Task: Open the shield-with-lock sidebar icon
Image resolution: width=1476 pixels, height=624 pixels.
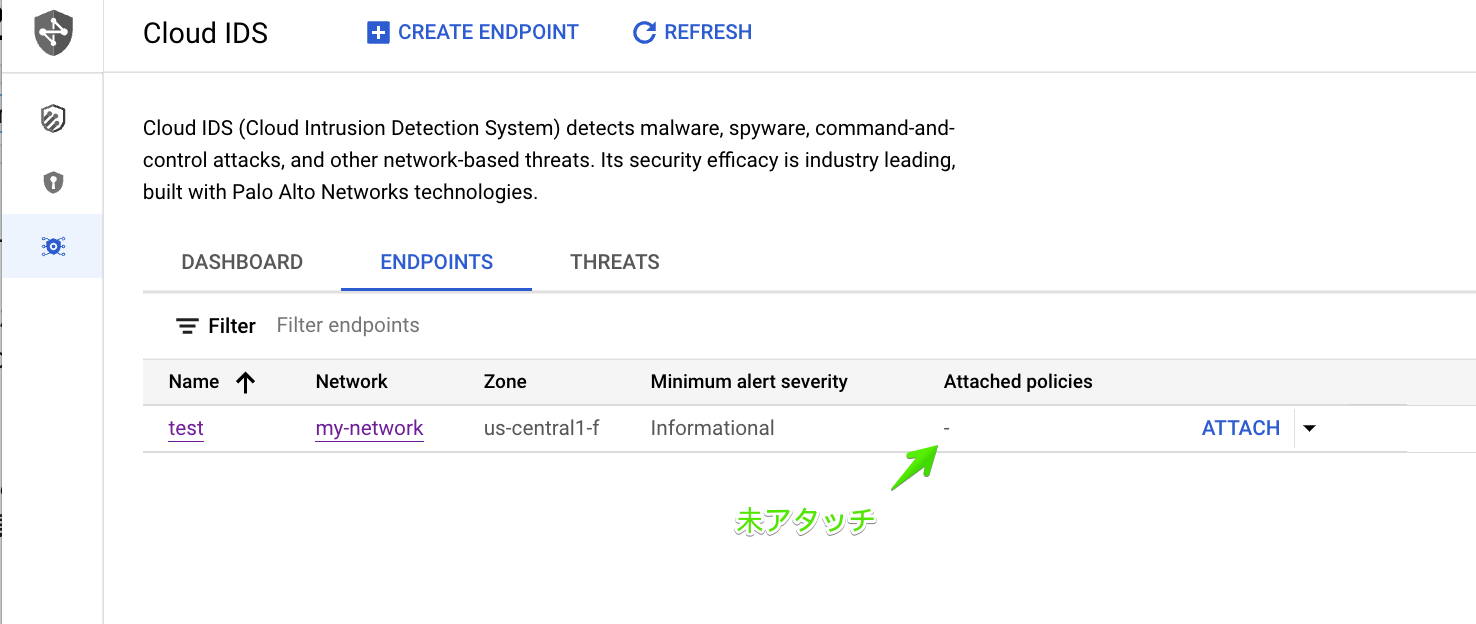Action: (x=53, y=183)
